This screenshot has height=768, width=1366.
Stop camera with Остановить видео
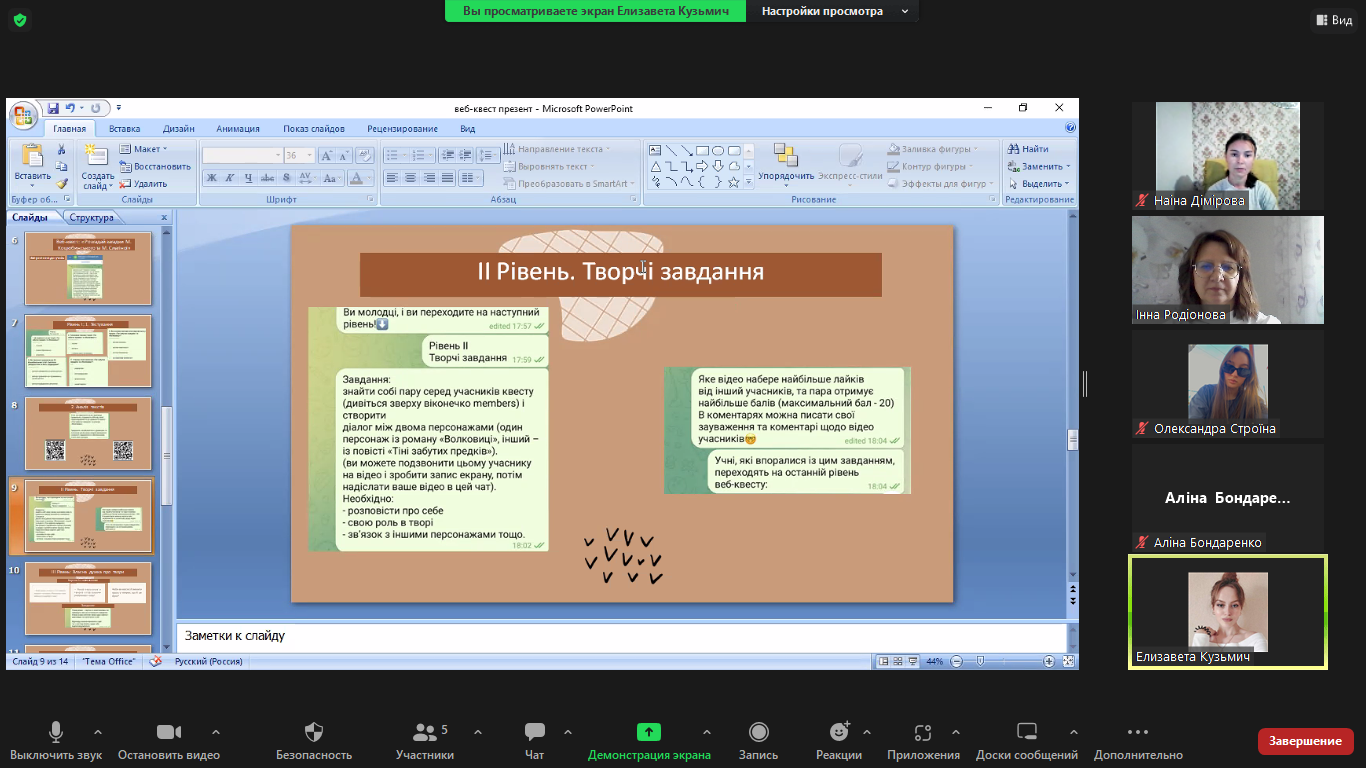point(168,732)
